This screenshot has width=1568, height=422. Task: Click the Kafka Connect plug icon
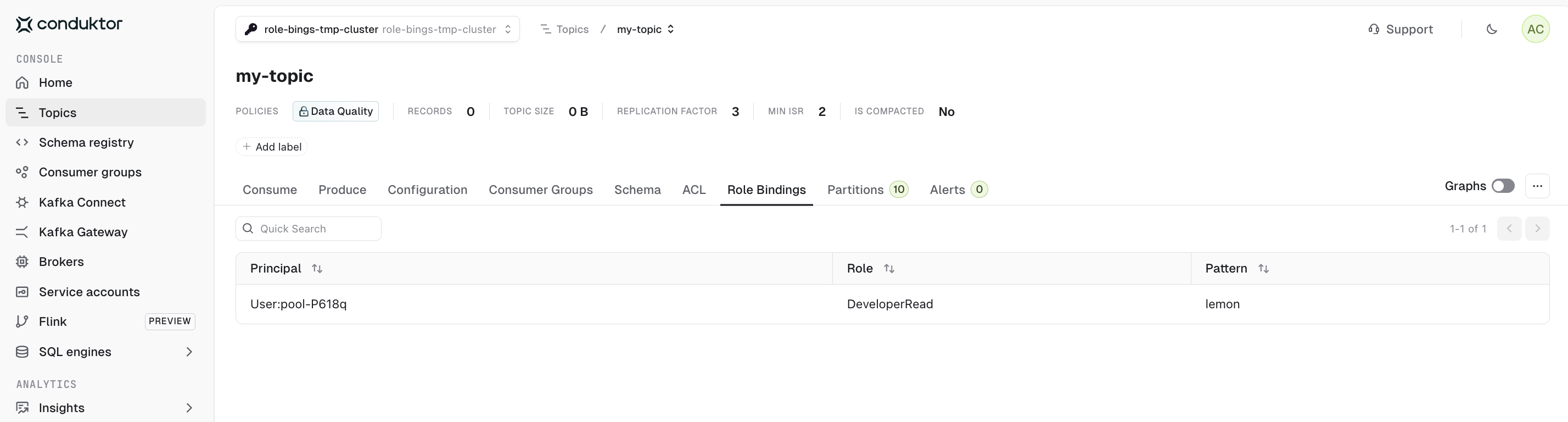(23, 202)
